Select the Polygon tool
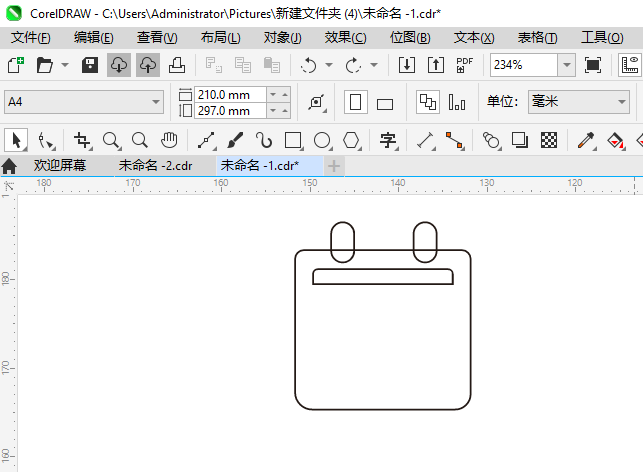Image resolution: width=643 pixels, height=472 pixels. coord(351,140)
